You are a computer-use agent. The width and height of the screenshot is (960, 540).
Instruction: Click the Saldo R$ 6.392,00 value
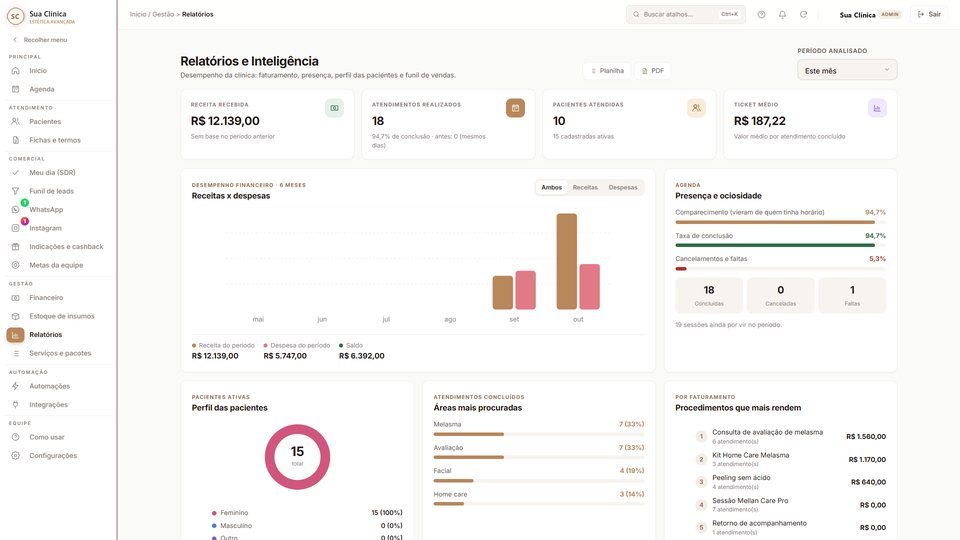[362, 356]
